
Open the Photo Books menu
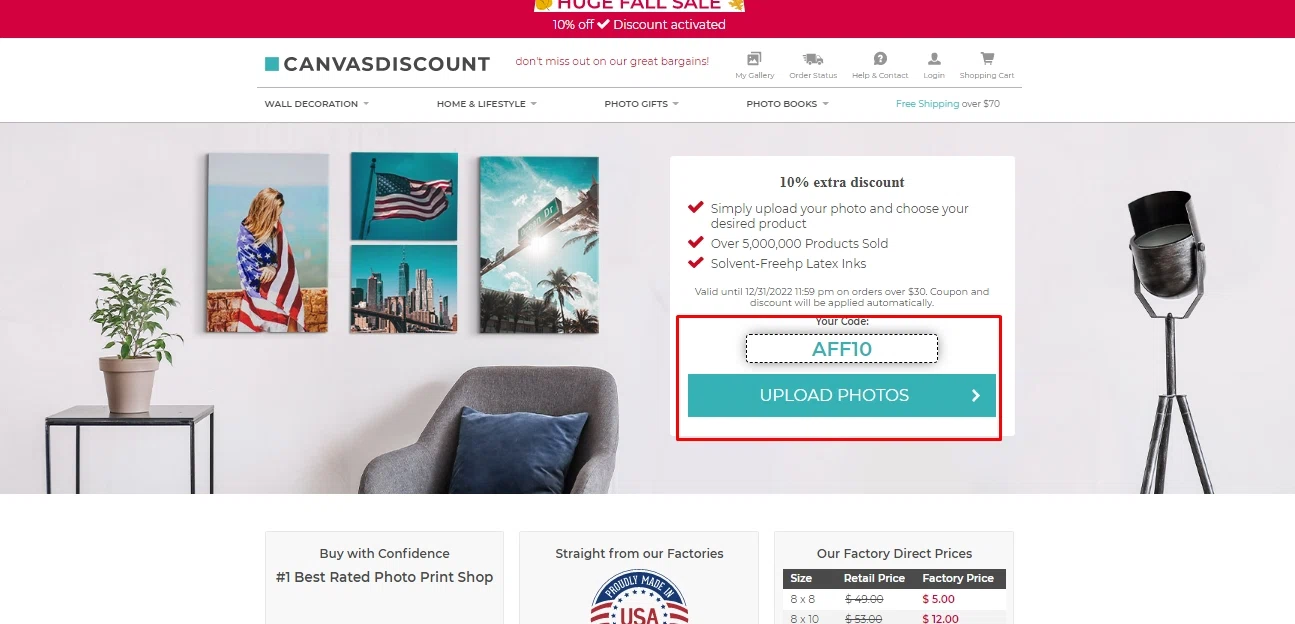pyautogui.click(x=788, y=104)
